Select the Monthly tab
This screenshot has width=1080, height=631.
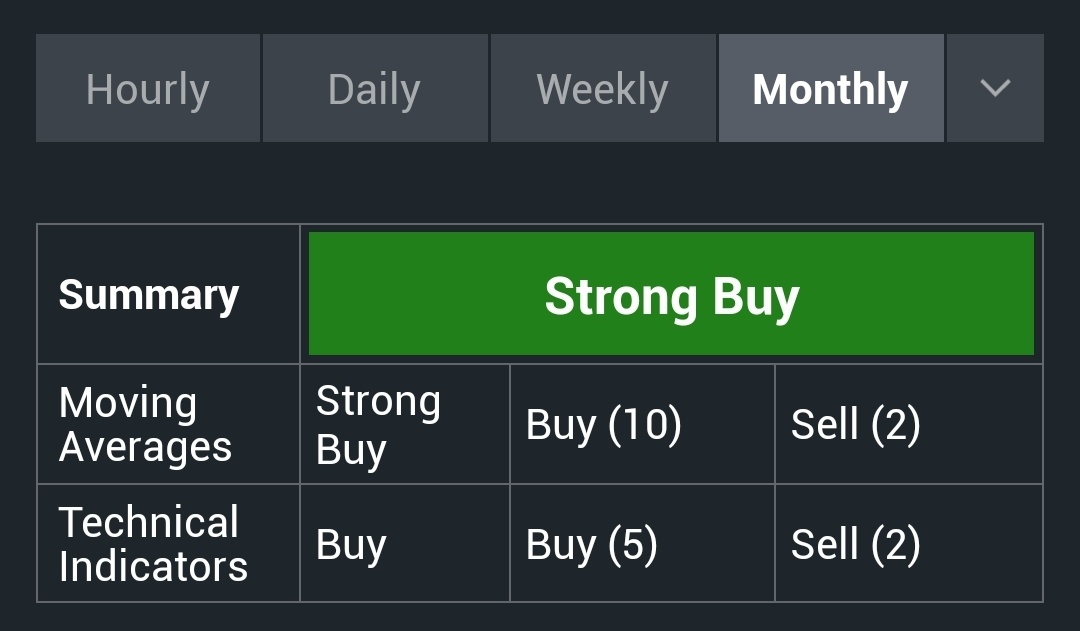pyautogui.click(x=831, y=88)
